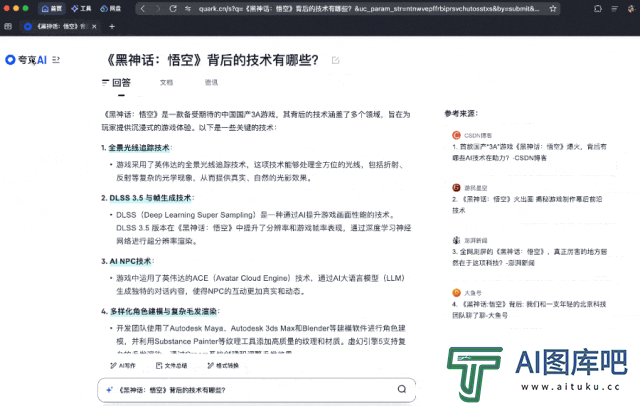This screenshot has height=406, width=640.
Task: Switch to the 资讯 tab
Action: tap(211, 83)
